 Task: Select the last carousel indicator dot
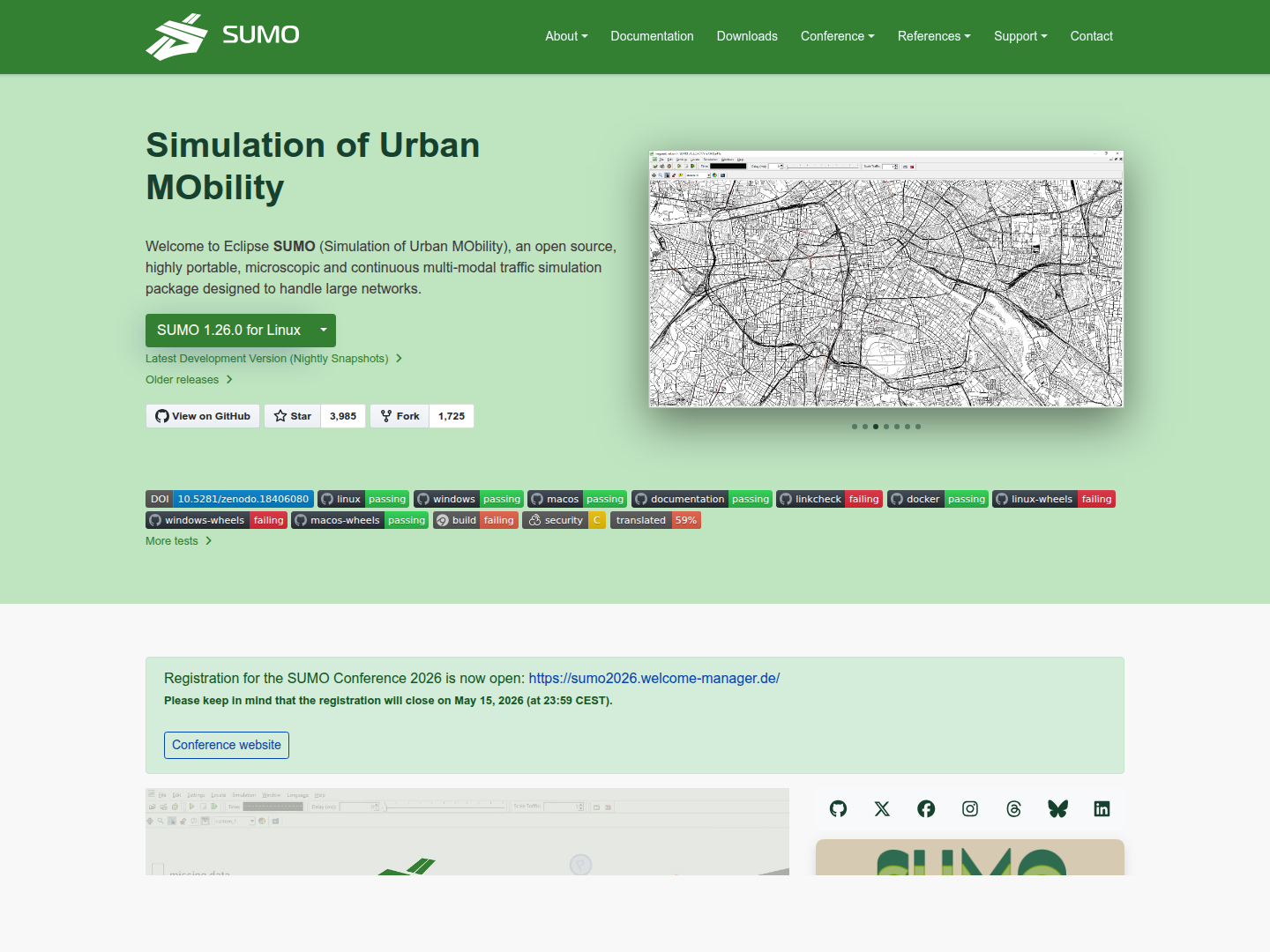(918, 427)
